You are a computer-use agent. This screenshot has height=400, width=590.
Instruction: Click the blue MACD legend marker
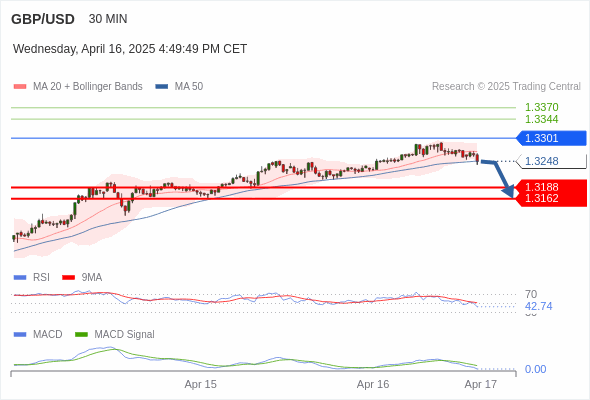(20, 335)
